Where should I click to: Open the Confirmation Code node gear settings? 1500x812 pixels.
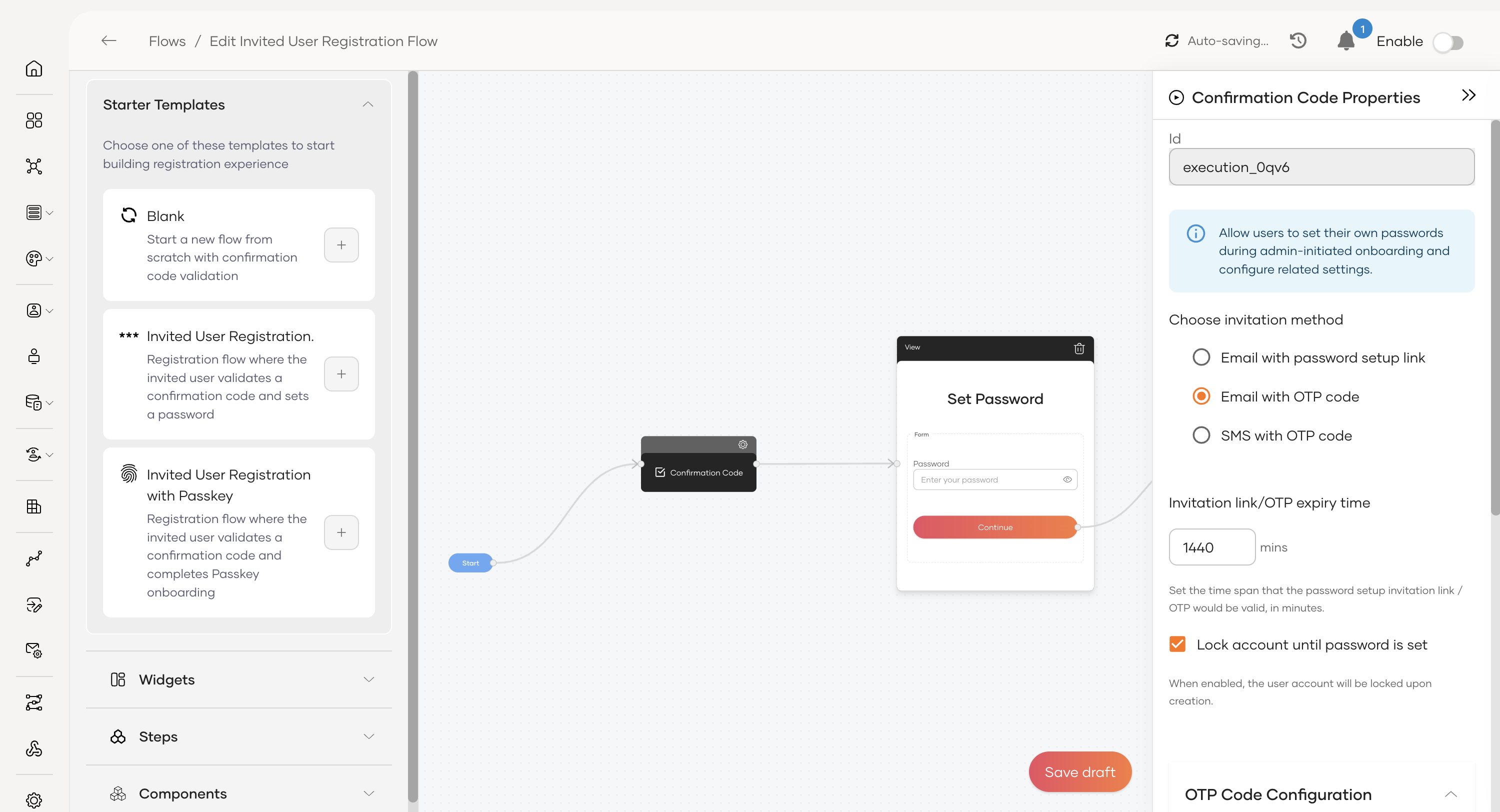pyautogui.click(x=742, y=444)
